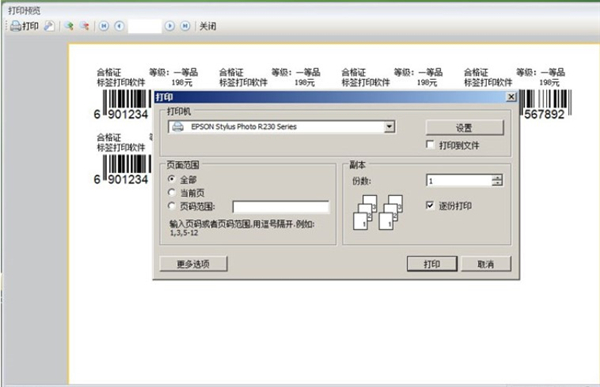Uncheck the 逐份打印 checkbox
This screenshot has width=600, height=387.
(x=430, y=206)
